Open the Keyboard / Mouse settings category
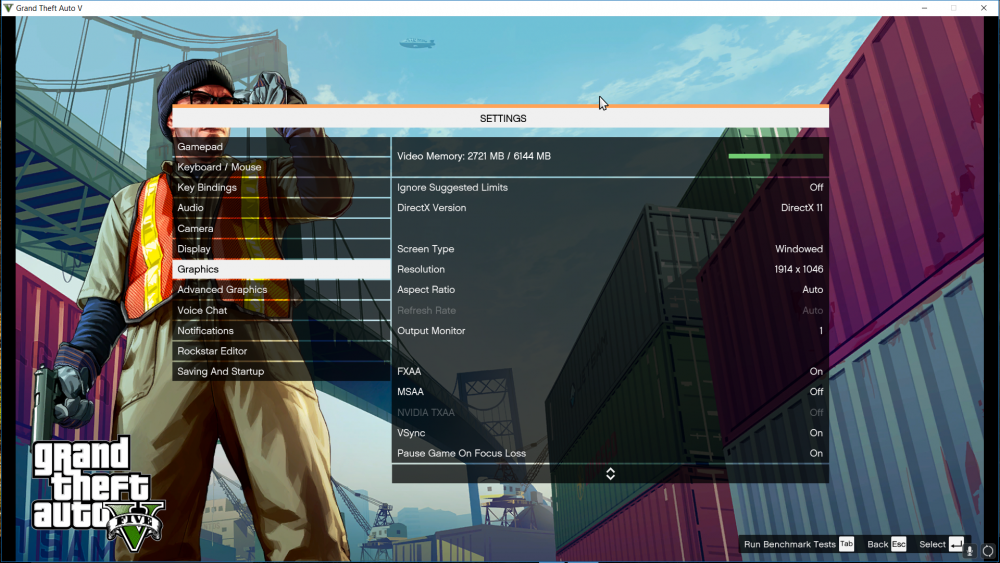1000x563 pixels. (x=281, y=167)
